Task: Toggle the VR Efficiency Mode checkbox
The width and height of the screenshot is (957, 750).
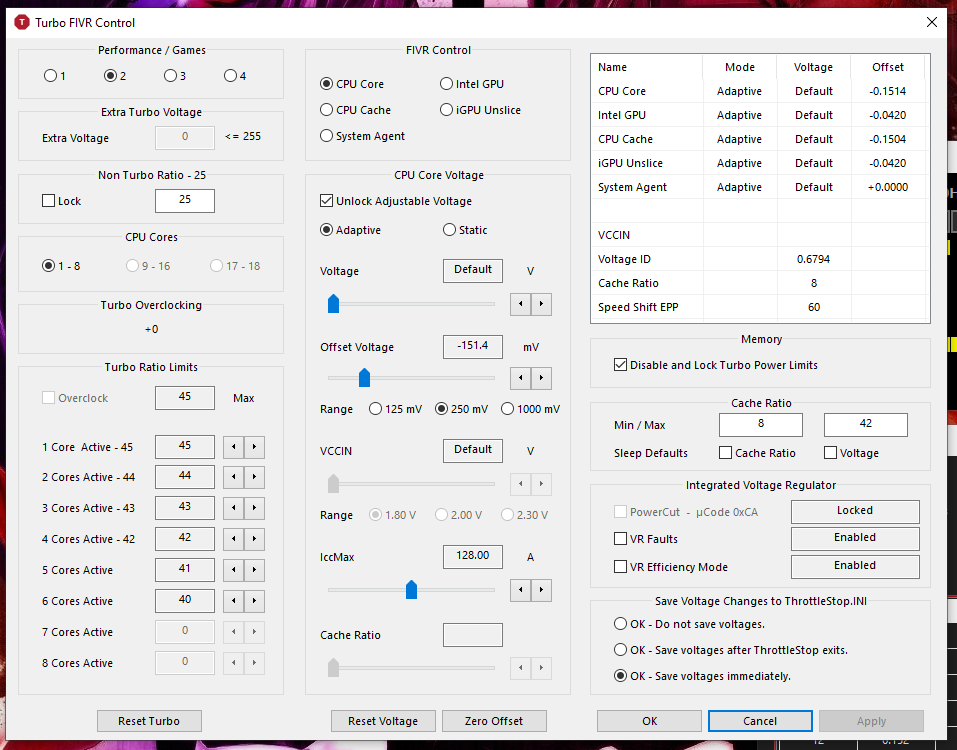Action: tap(621, 567)
